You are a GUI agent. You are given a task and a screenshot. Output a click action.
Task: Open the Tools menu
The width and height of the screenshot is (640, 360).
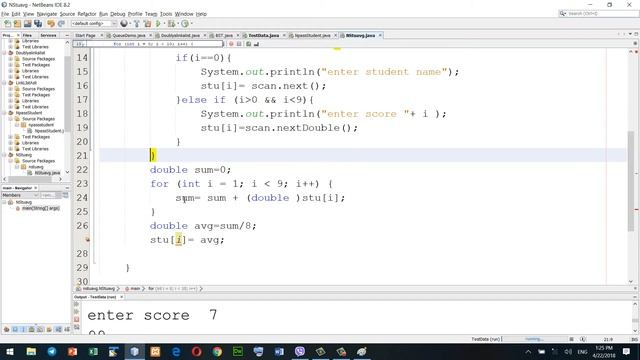[x=166, y=14]
